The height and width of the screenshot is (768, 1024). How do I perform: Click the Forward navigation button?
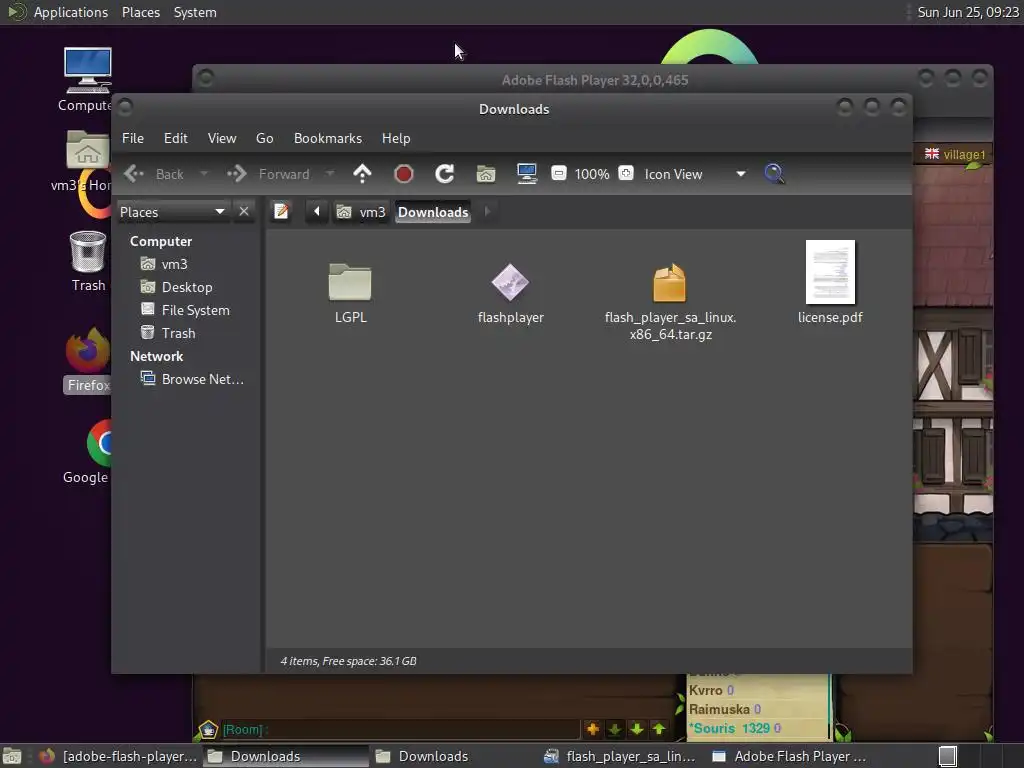268,174
